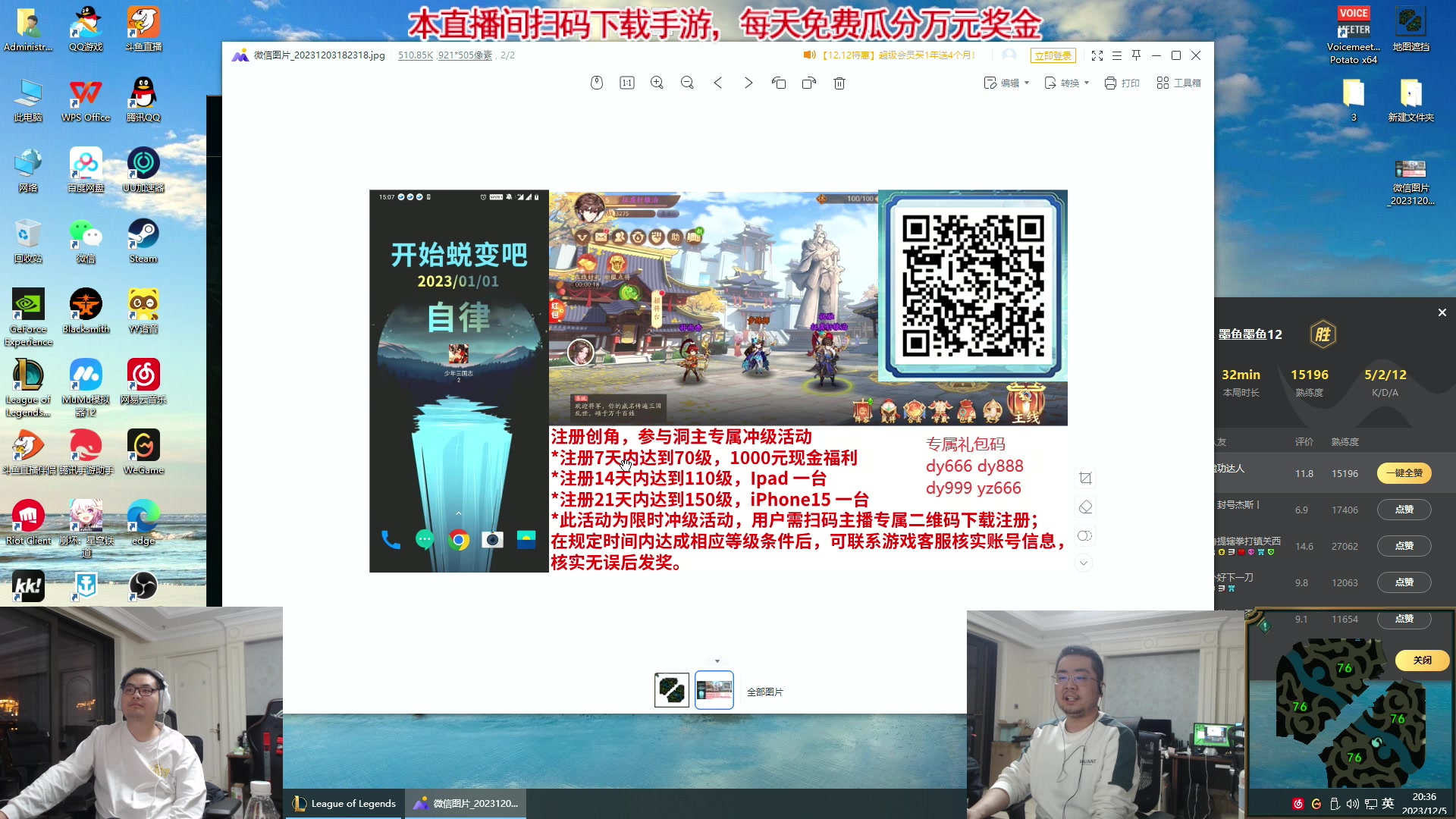Open the 编辑 edit dropdown

point(1006,83)
